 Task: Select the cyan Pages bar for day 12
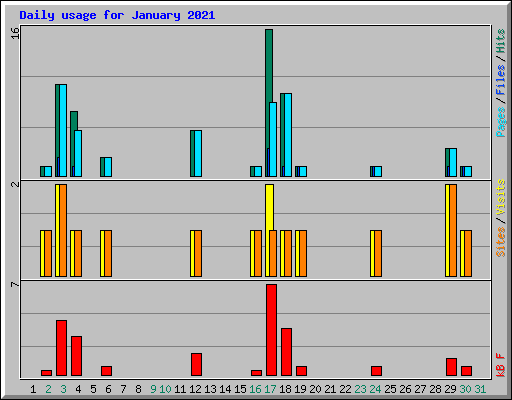tap(198, 153)
